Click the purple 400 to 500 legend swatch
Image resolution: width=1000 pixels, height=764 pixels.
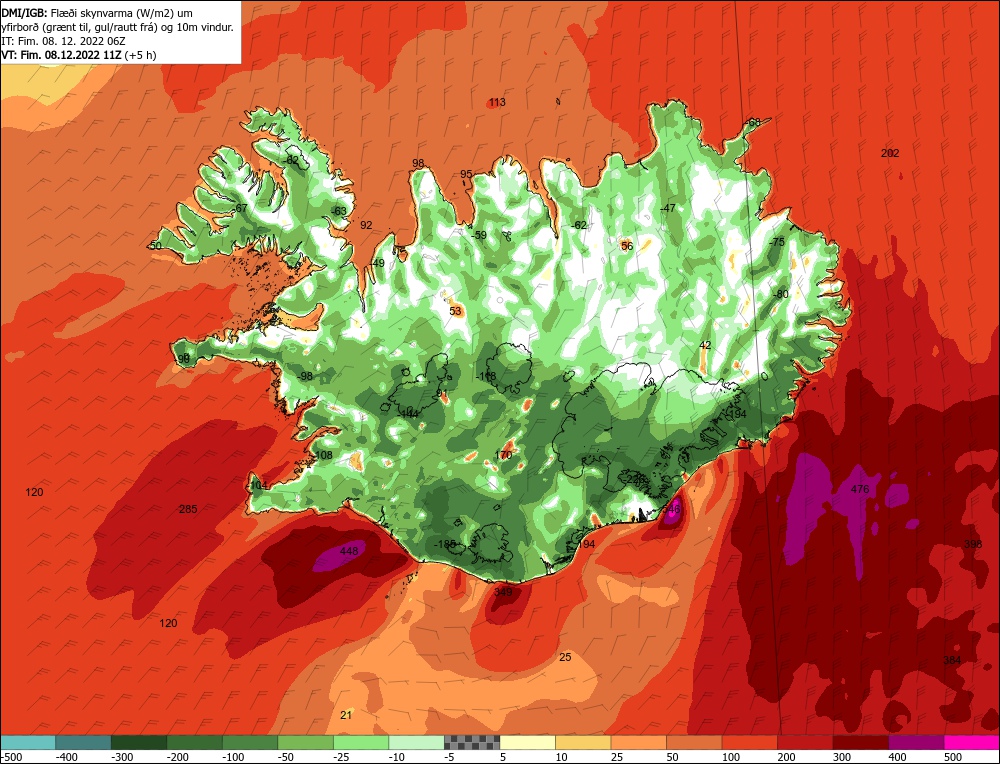[916, 742]
